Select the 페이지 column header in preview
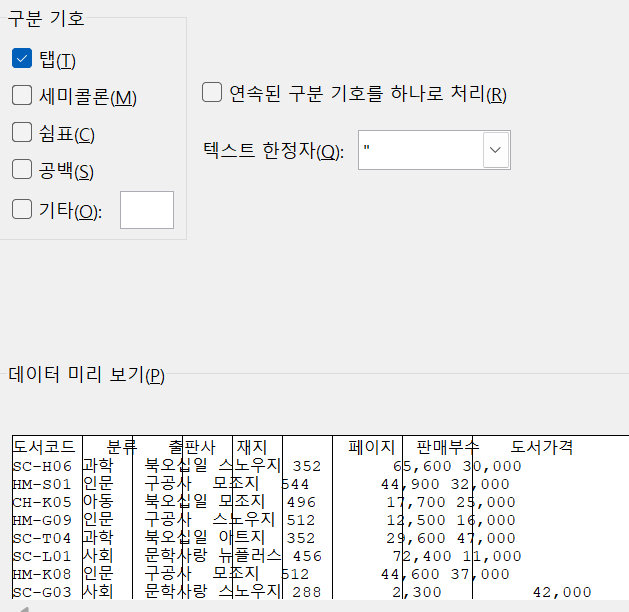629x612 pixels. coord(371,447)
